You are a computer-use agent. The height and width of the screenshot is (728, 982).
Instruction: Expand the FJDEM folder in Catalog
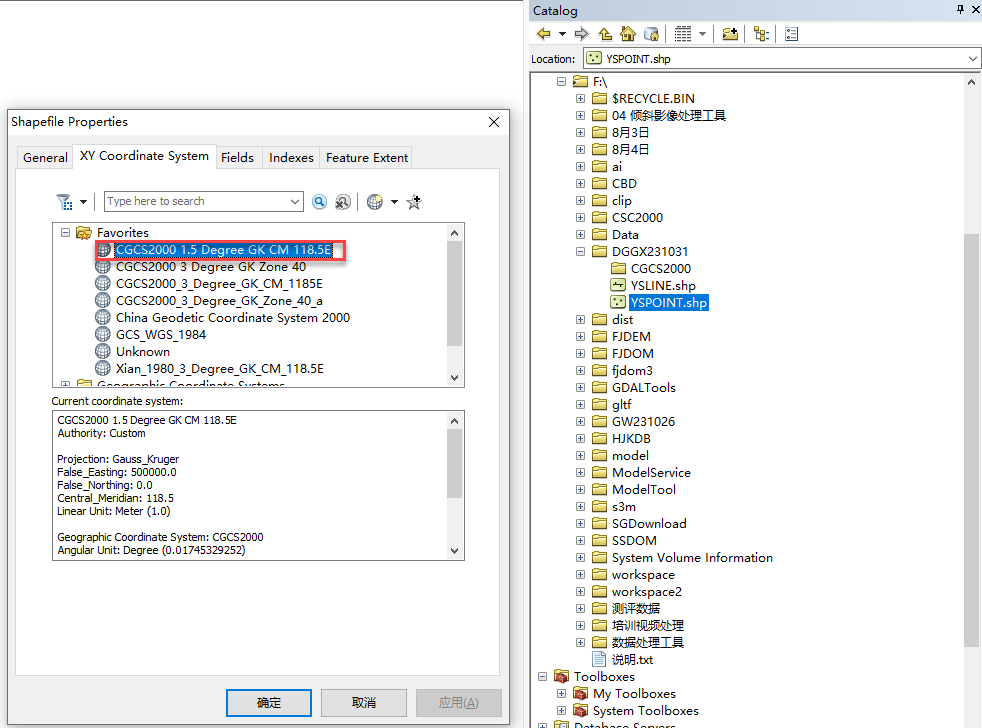[581, 337]
